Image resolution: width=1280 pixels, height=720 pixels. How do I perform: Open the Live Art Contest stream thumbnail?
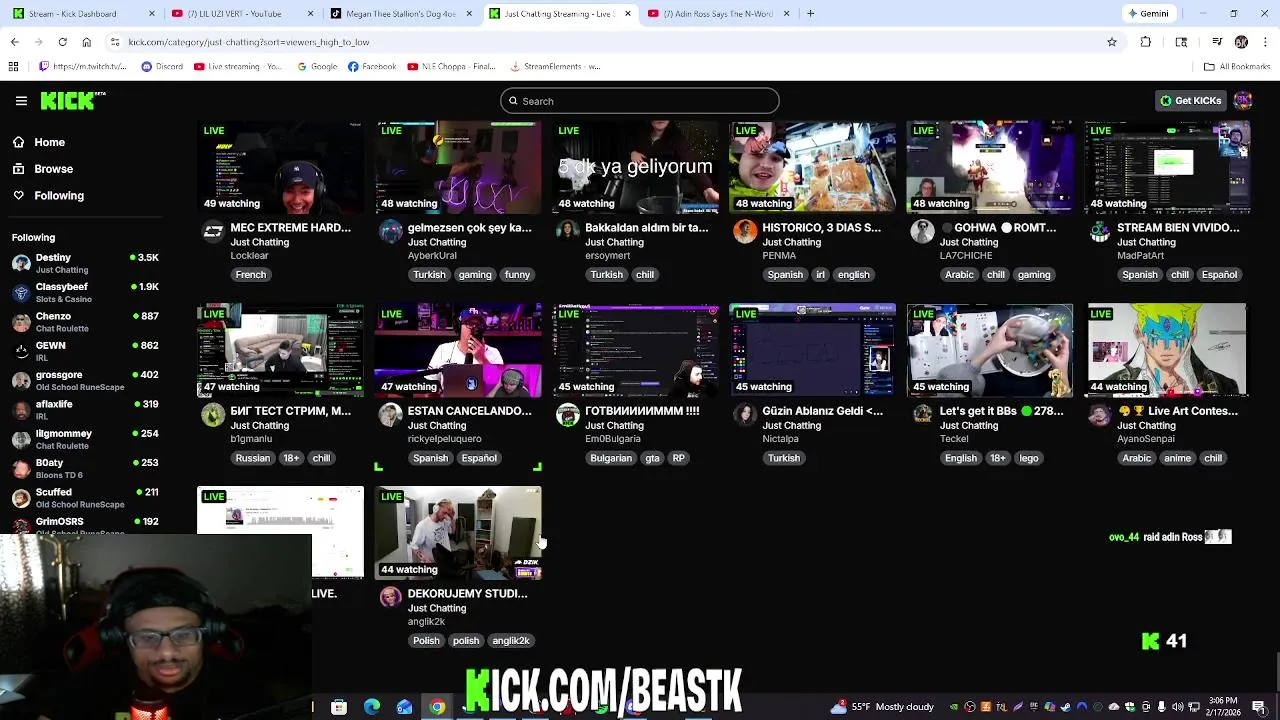(1167, 350)
